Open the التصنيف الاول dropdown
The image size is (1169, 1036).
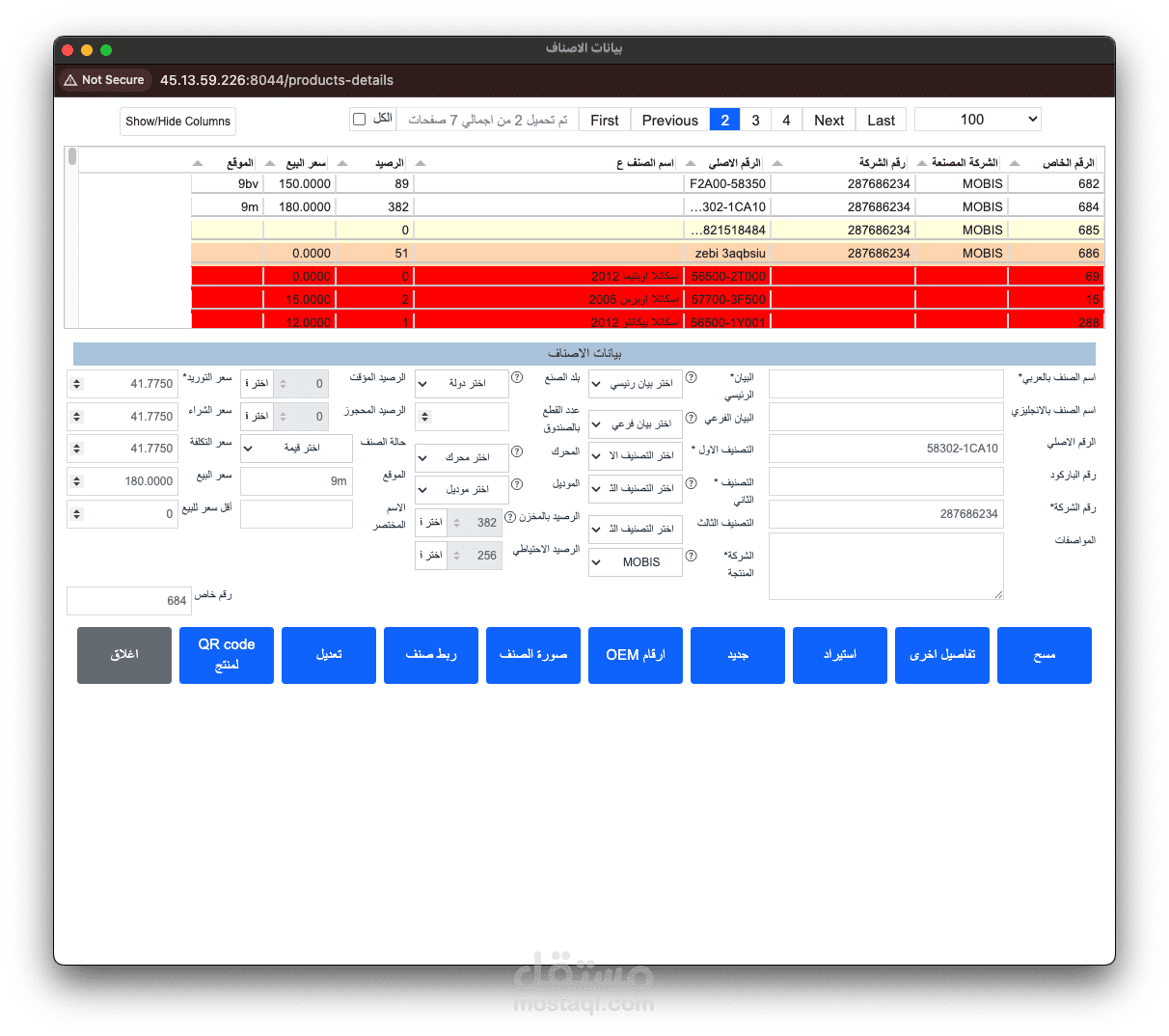pyautogui.click(x=636, y=456)
